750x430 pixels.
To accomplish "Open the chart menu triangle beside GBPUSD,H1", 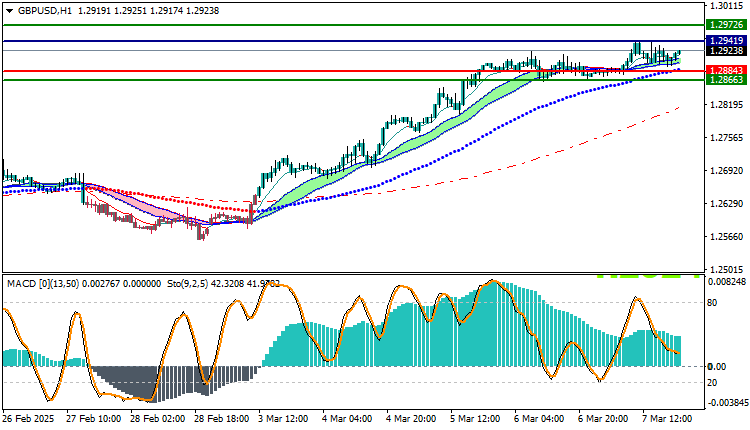I will pos(10,11).
